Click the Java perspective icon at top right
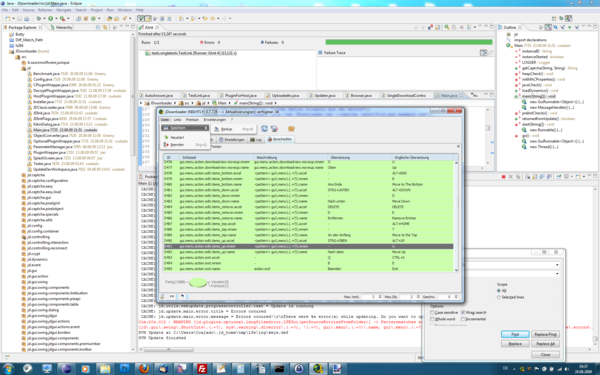This screenshot has width=600, height=375. (569, 18)
